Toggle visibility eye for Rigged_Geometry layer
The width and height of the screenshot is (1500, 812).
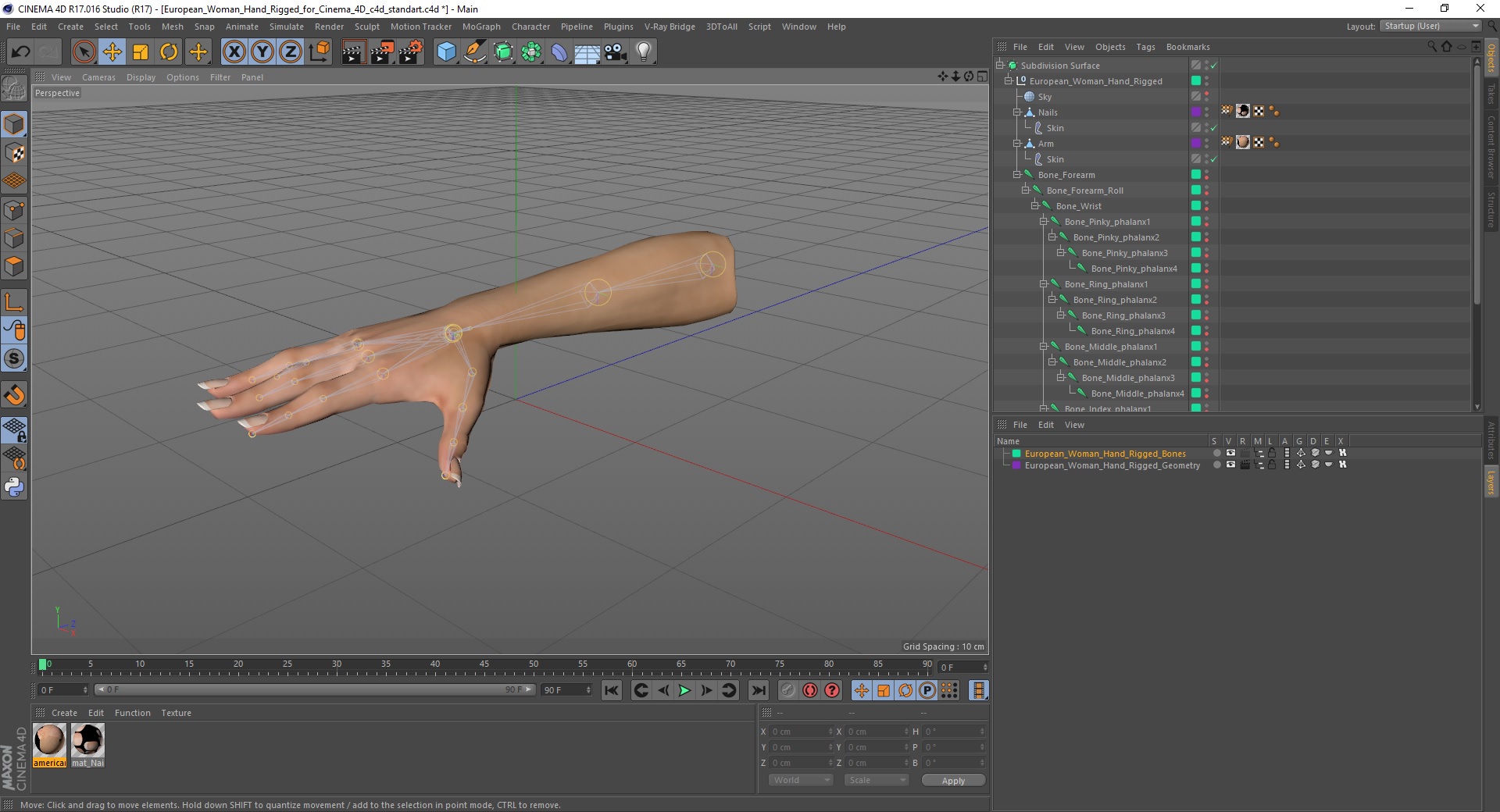pos(1230,465)
